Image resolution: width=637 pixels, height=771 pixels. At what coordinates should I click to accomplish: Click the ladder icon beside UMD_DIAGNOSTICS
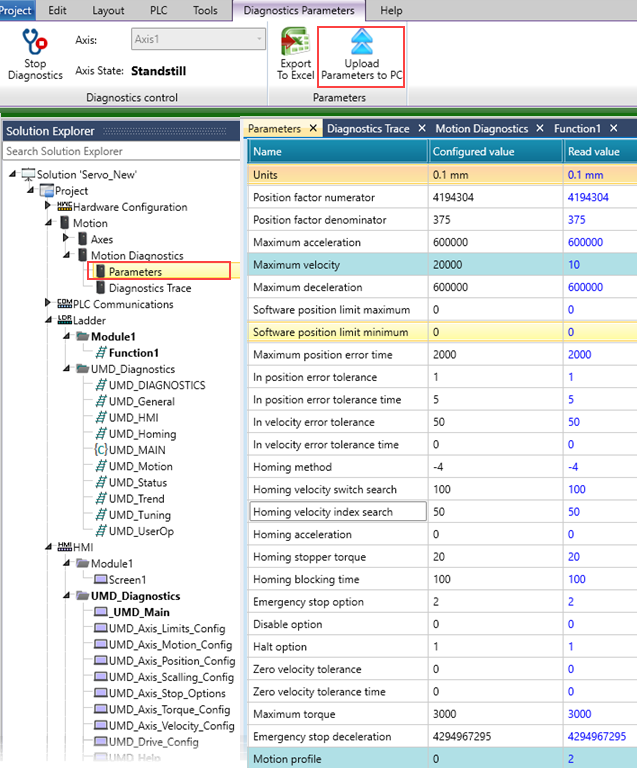101,385
